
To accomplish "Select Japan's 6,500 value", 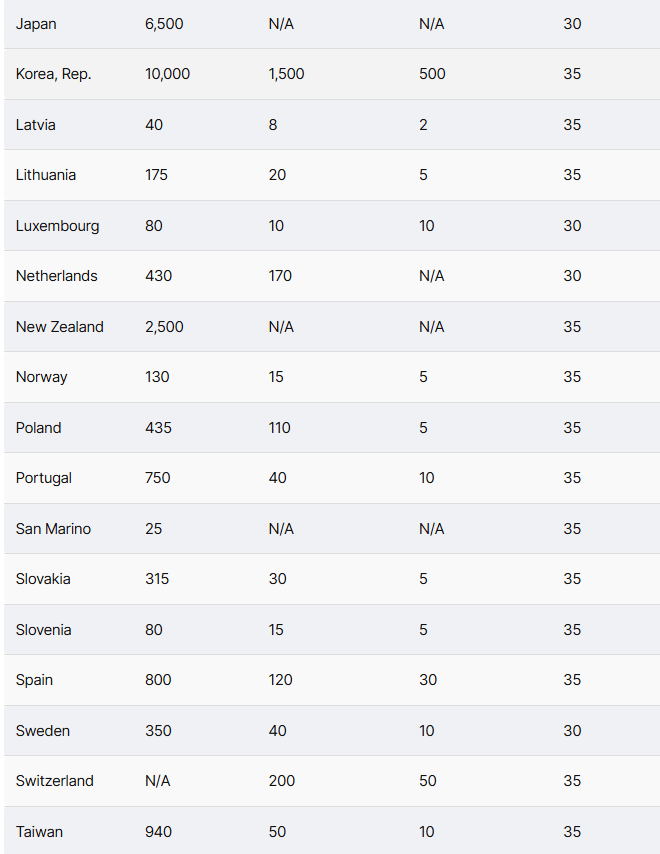I will point(164,24).
